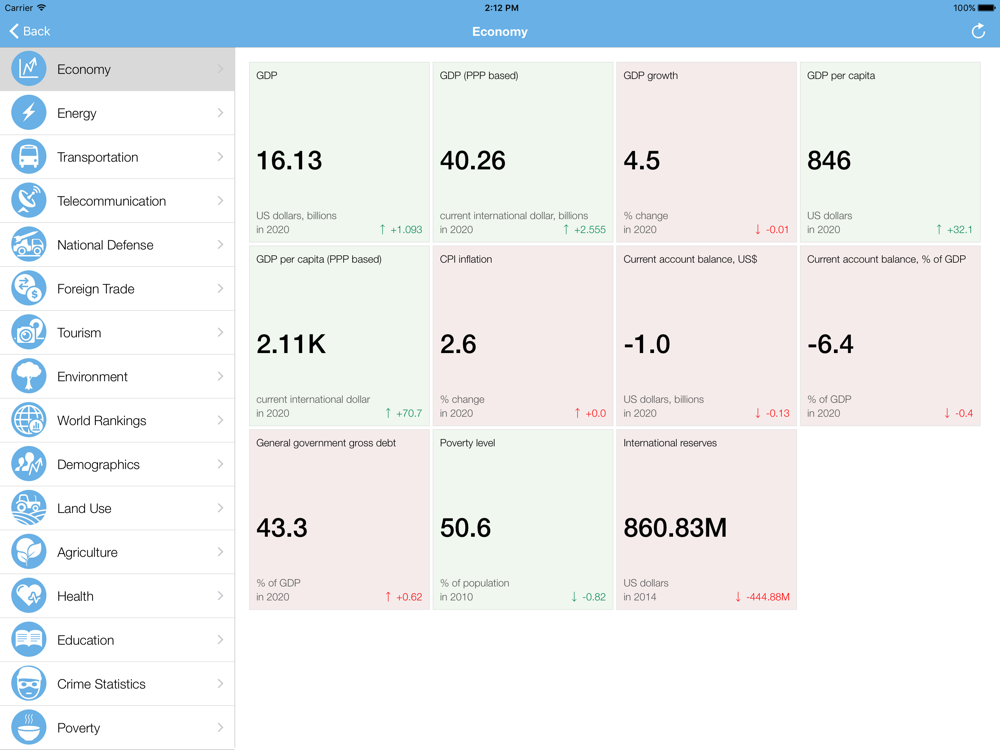Open the Crime Statistics category label
The image size is (1000, 750).
[x=101, y=684]
